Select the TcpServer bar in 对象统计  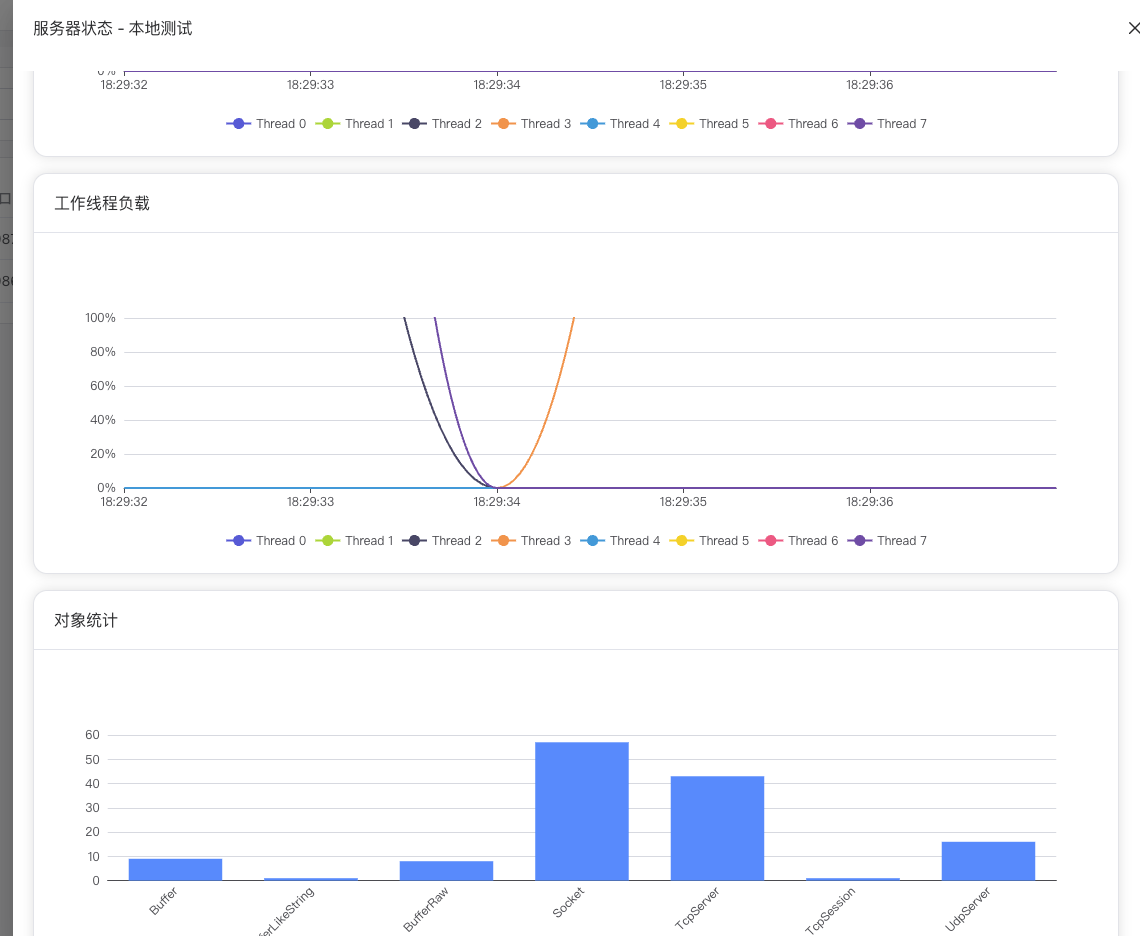coord(717,828)
